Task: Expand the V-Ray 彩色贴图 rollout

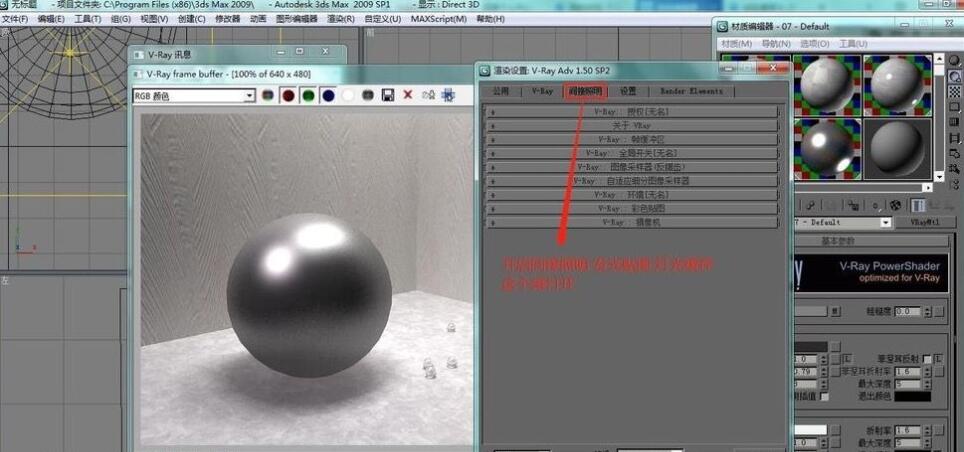Action: [x=631, y=208]
